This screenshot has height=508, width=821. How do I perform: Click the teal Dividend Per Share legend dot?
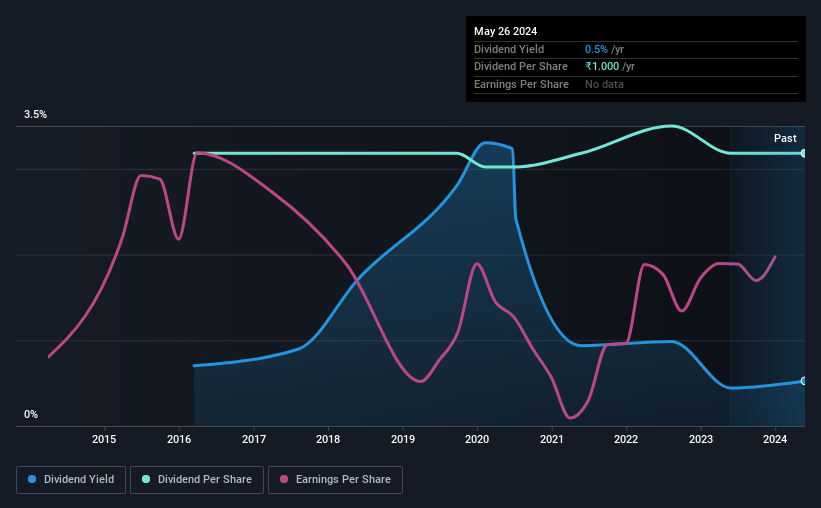(146, 479)
